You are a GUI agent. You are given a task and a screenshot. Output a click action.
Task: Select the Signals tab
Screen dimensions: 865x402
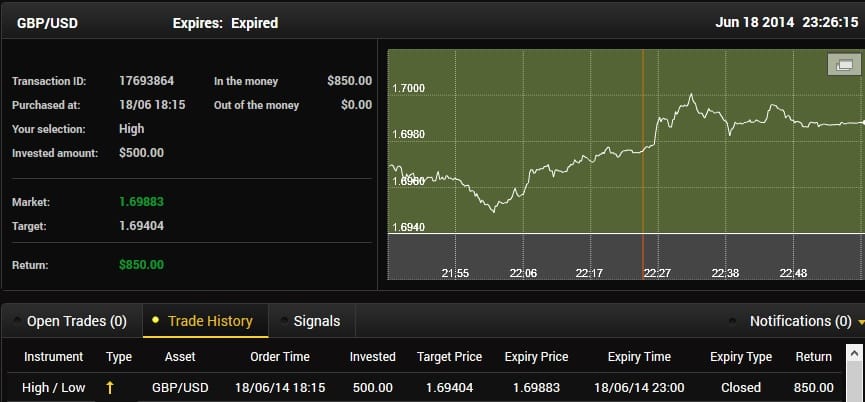pos(317,321)
